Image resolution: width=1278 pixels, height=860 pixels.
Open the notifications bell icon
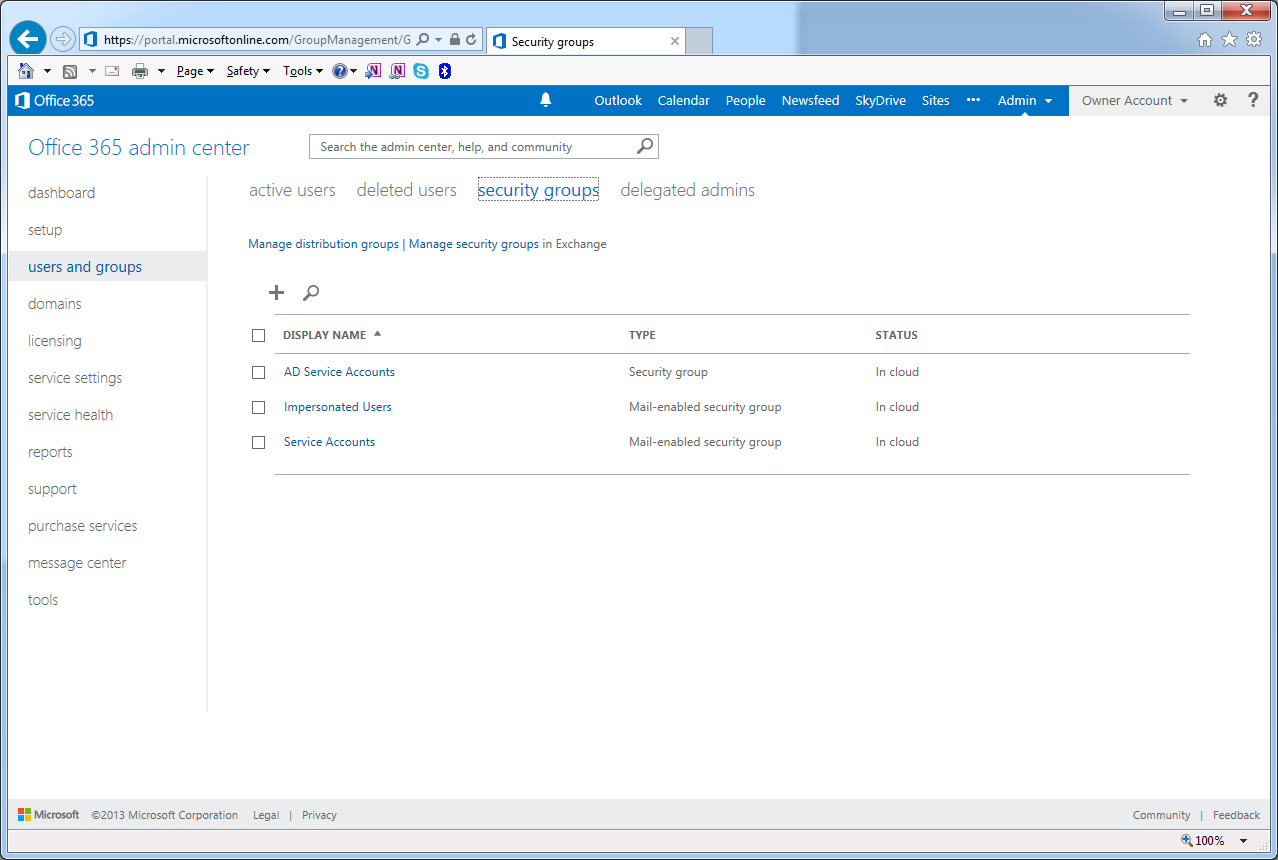(546, 100)
